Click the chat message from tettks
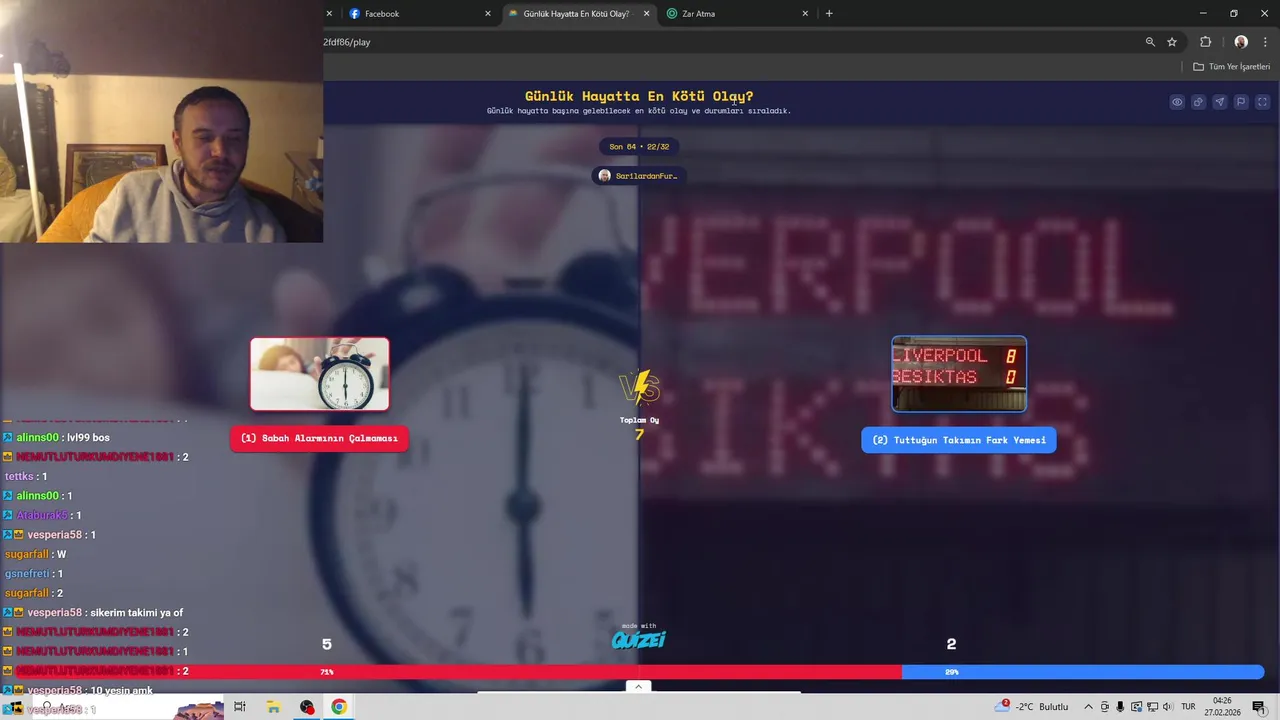The width and height of the screenshot is (1280, 720). (x=26, y=476)
